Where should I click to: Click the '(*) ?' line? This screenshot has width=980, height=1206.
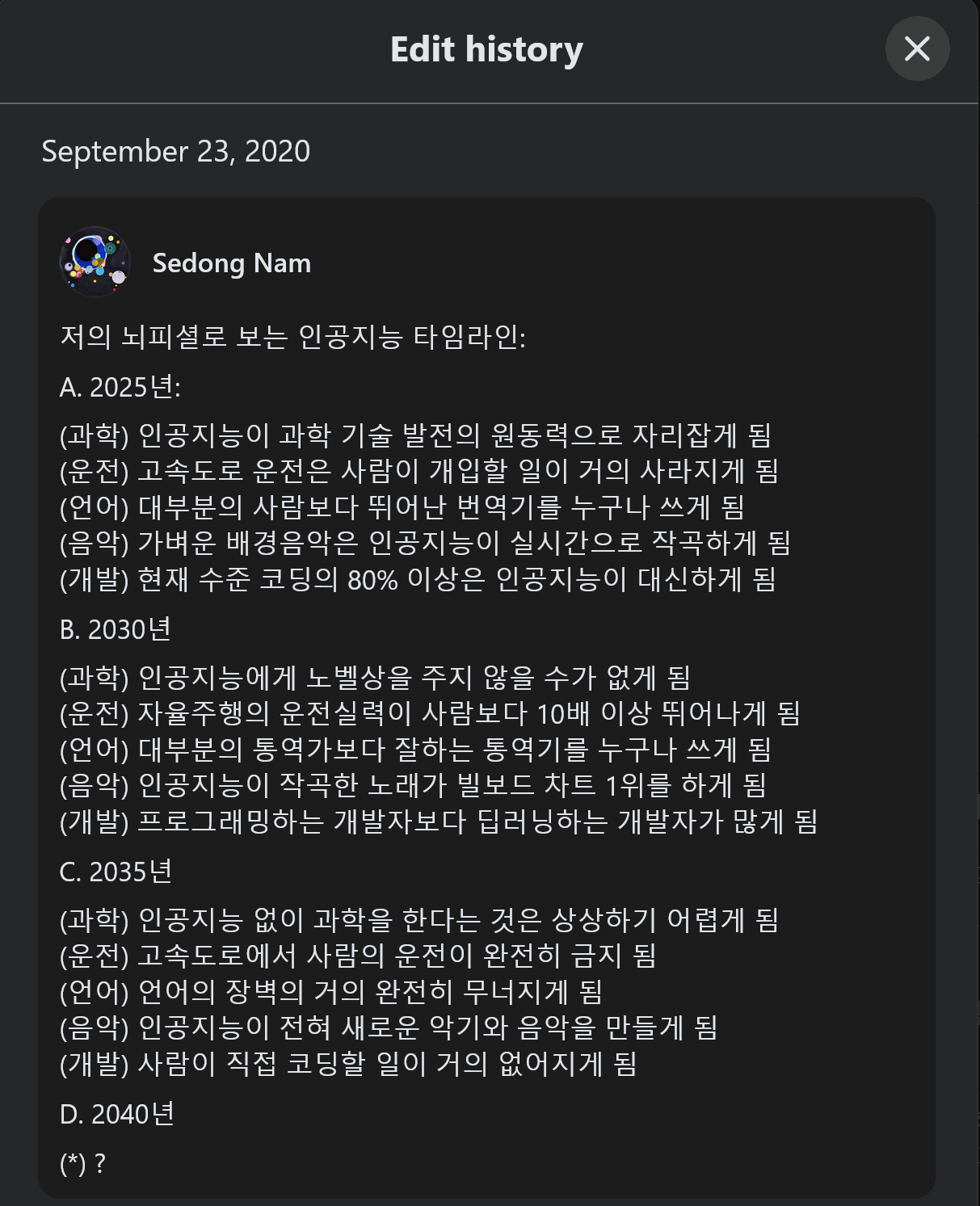[x=82, y=1163]
